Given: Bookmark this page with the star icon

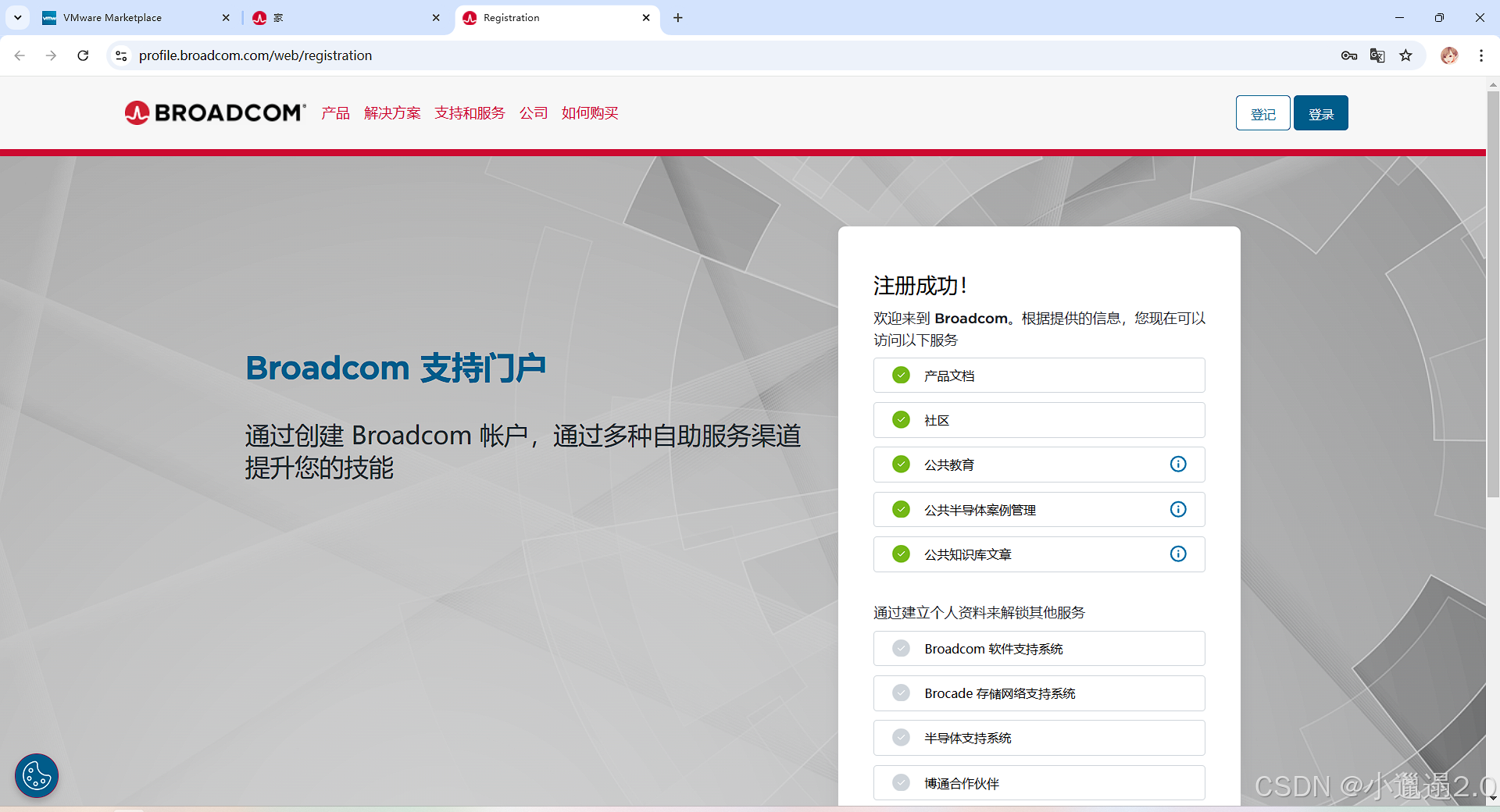Looking at the screenshot, I should pos(1406,55).
